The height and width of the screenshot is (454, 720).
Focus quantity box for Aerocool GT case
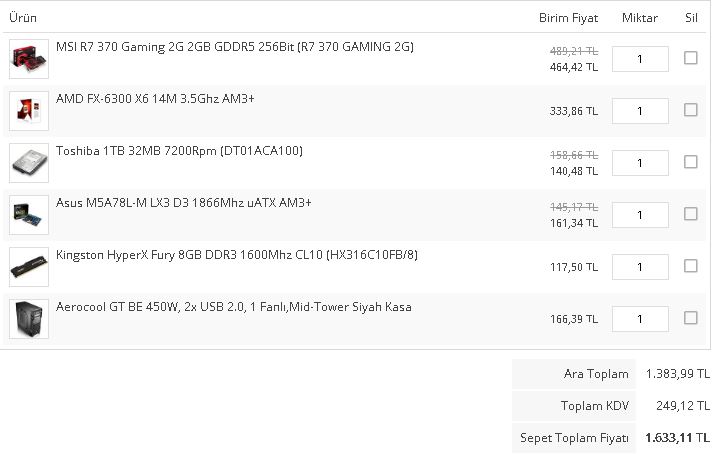pyautogui.click(x=640, y=319)
